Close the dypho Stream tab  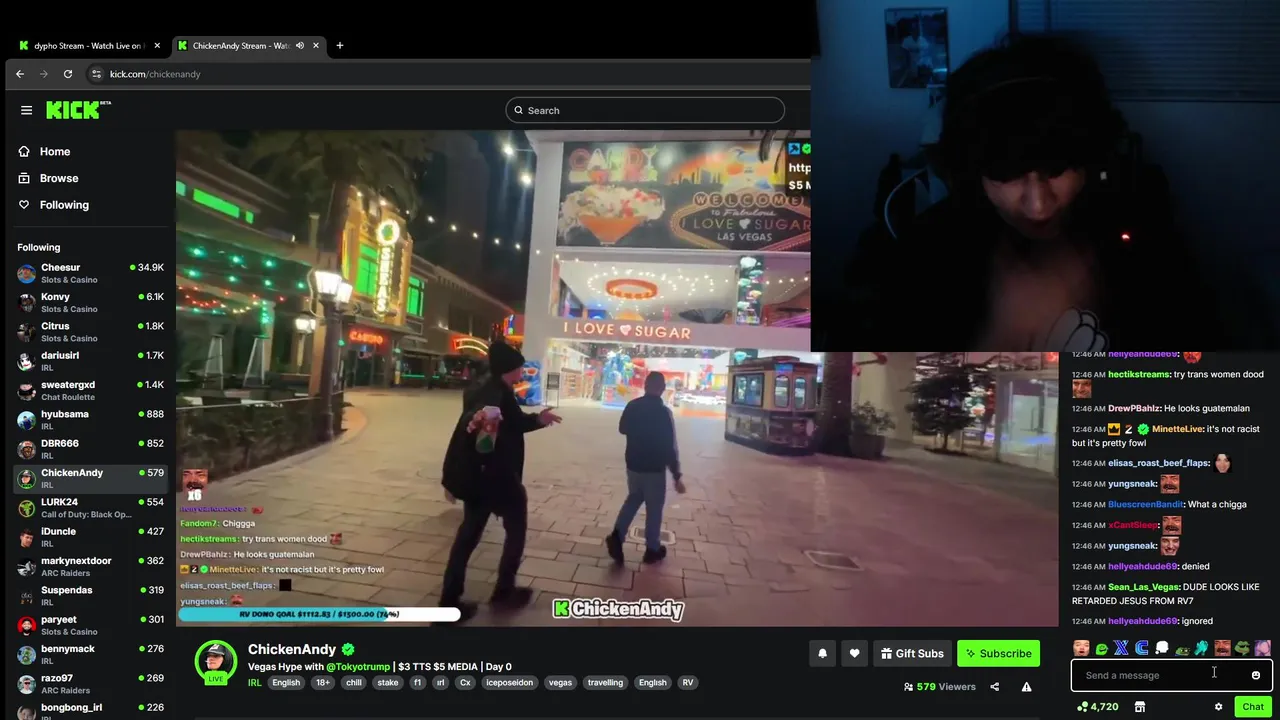158,45
